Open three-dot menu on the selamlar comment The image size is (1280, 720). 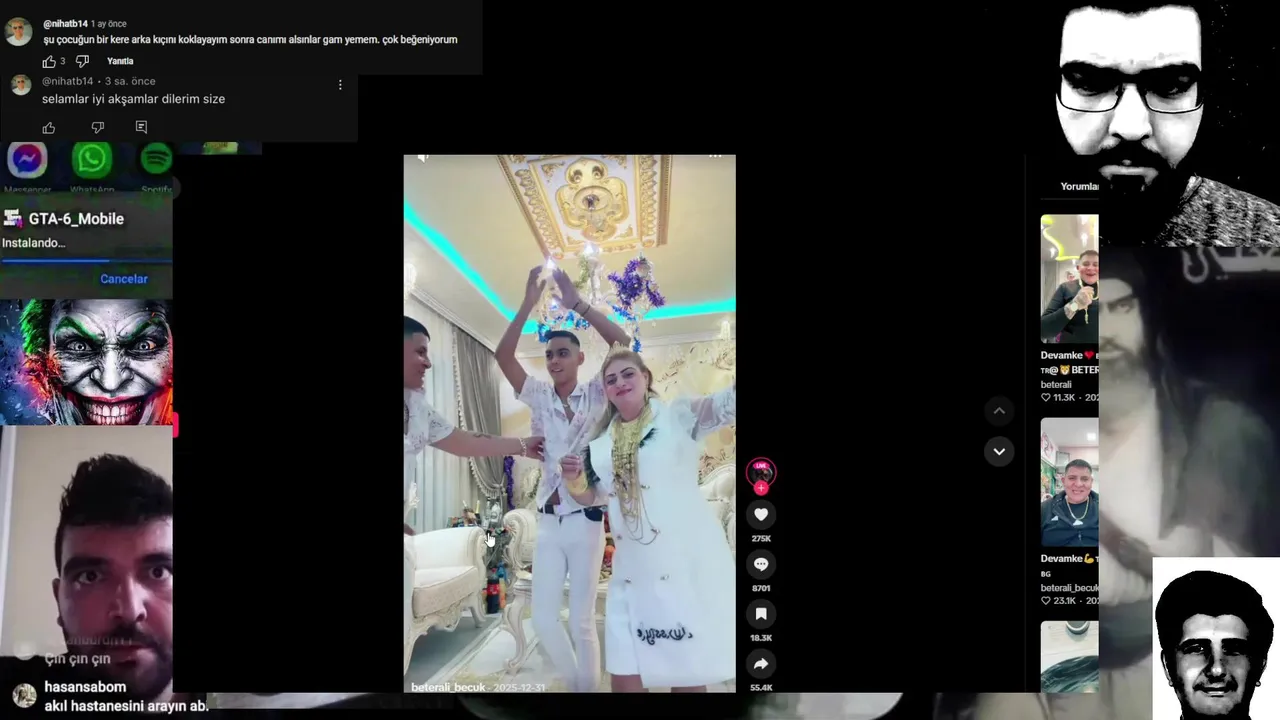pyautogui.click(x=340, y=85)
